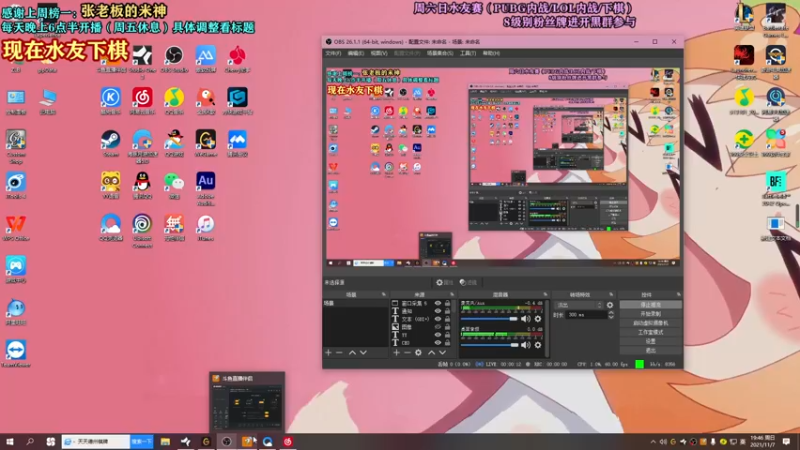800x450 pixels.
Task: Move scene down in Scenes panel
Action: coord(363,353)
